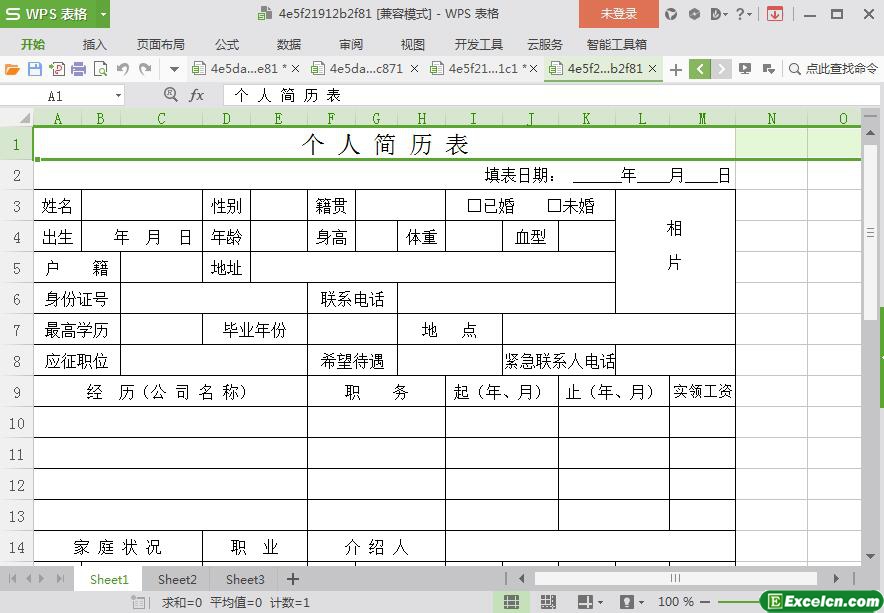Switch to normal view in status bar
The width and height of the screenshot is (884, 613).
511,602
